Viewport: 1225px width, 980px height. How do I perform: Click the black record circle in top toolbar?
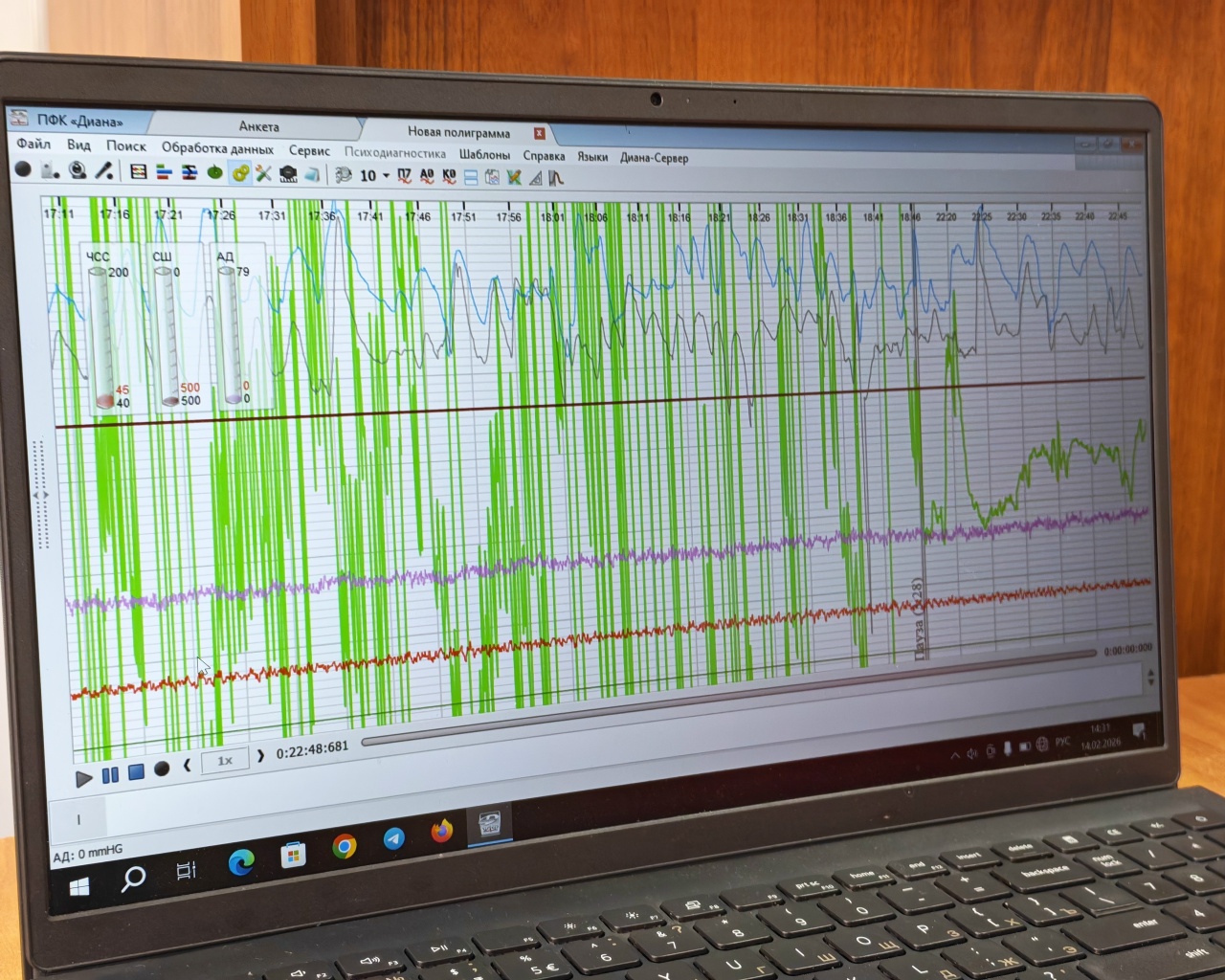coord(23,170)
